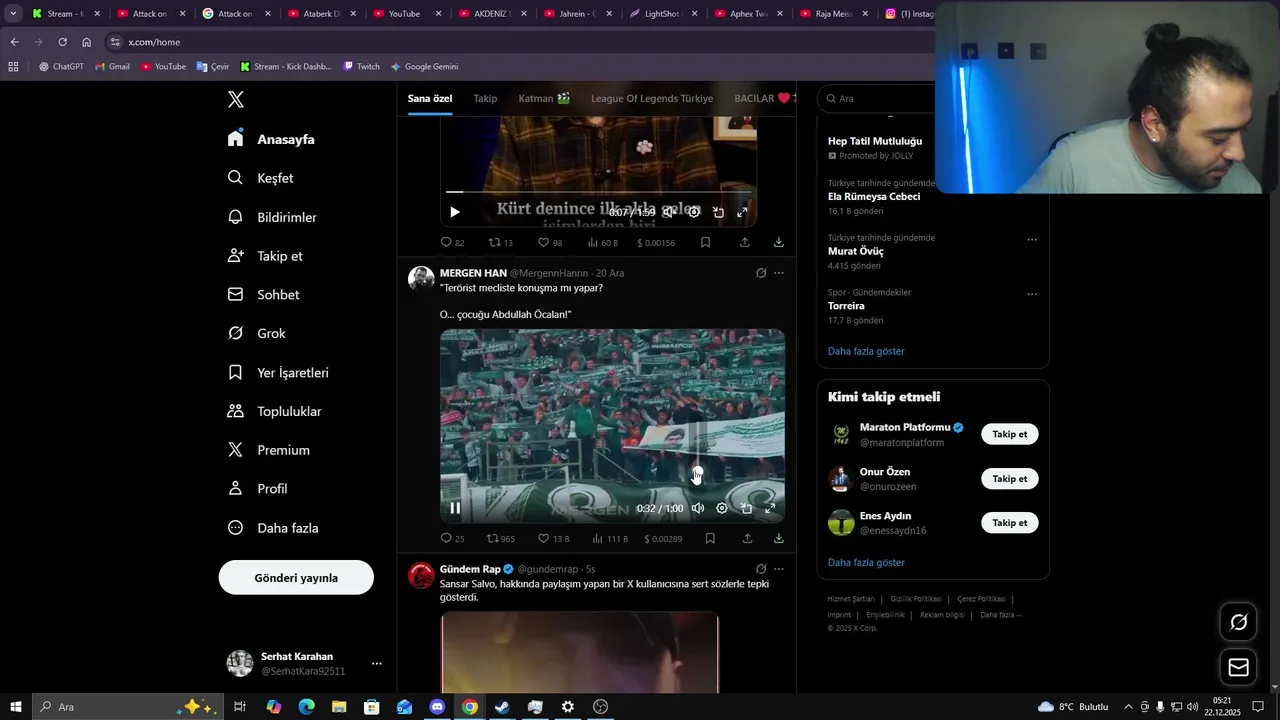Expand hidden system tray icons chevron
This screenshot has width=1280, height=720.
click(x=1128, y=707)
